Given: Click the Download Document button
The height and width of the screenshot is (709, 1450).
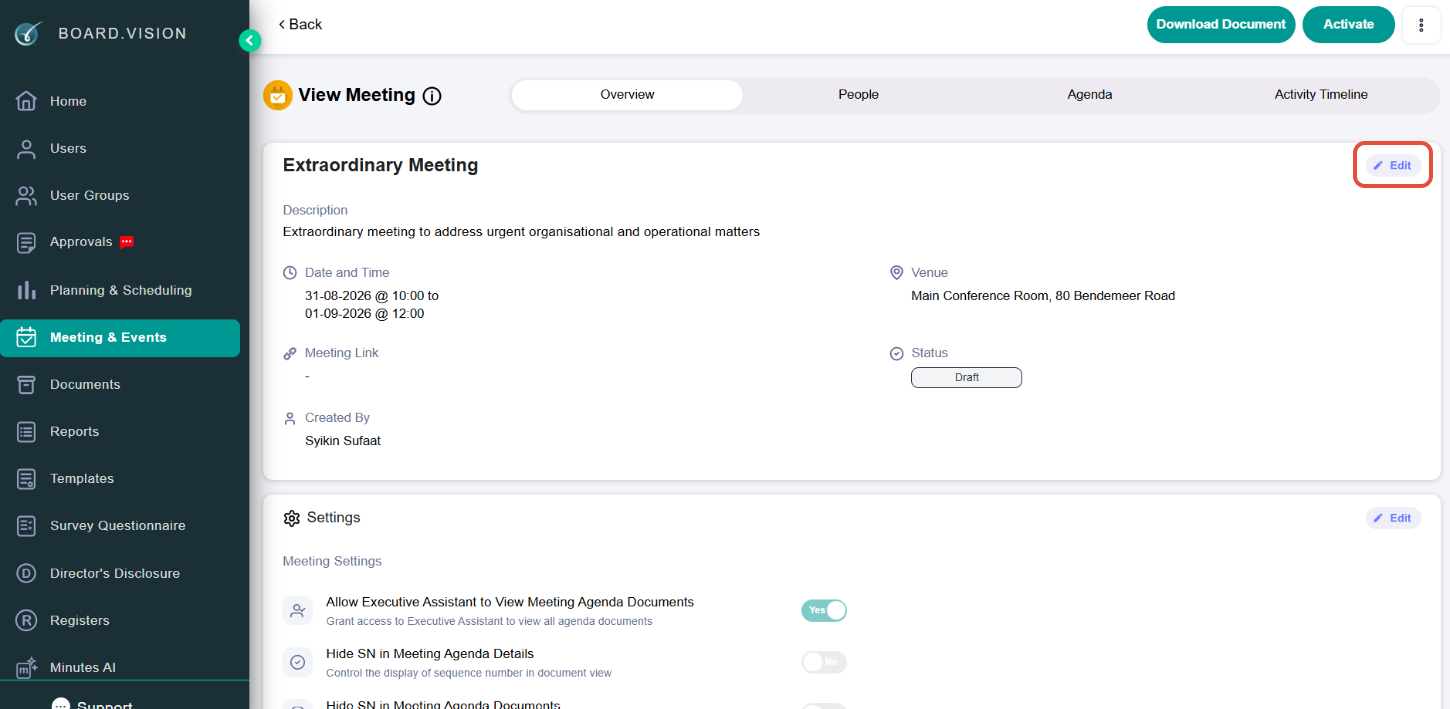Looking at the screenshot, I should pos(1221,25).
